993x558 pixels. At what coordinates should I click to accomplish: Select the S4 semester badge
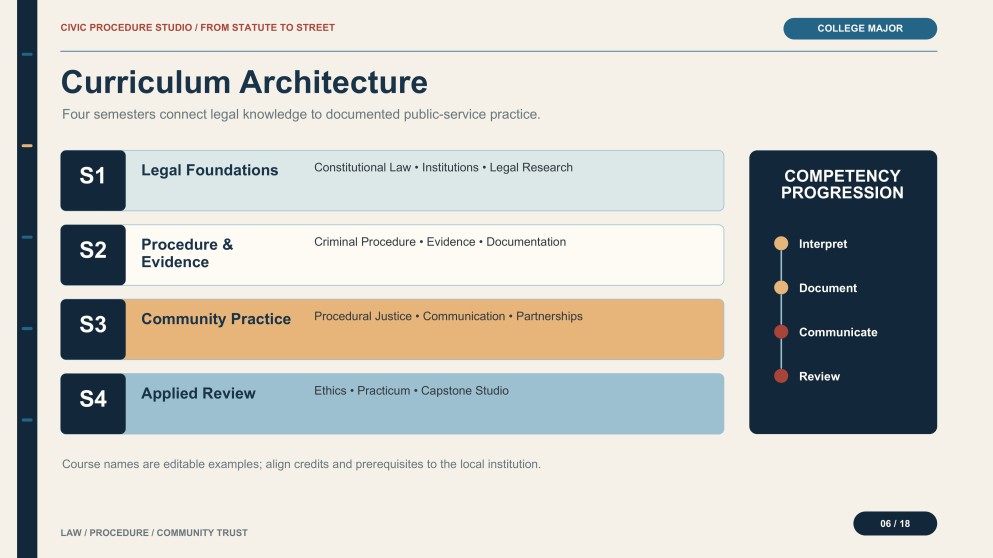(93, 403)
